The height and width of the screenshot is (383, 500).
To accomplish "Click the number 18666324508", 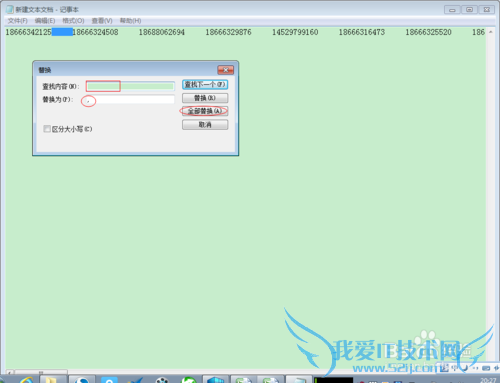I will tap(95, 32).
